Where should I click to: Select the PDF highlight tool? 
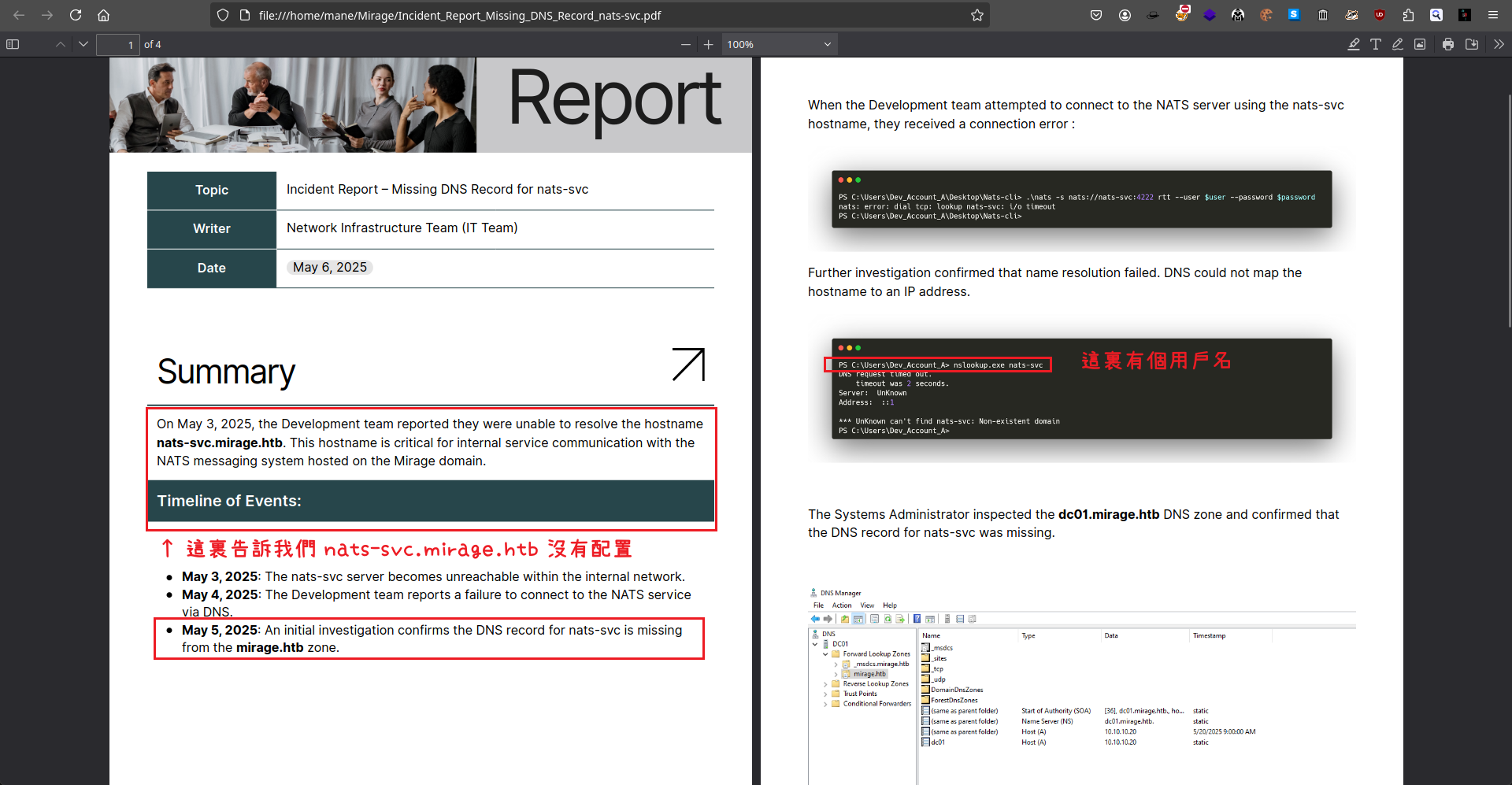pos(1354,44)
